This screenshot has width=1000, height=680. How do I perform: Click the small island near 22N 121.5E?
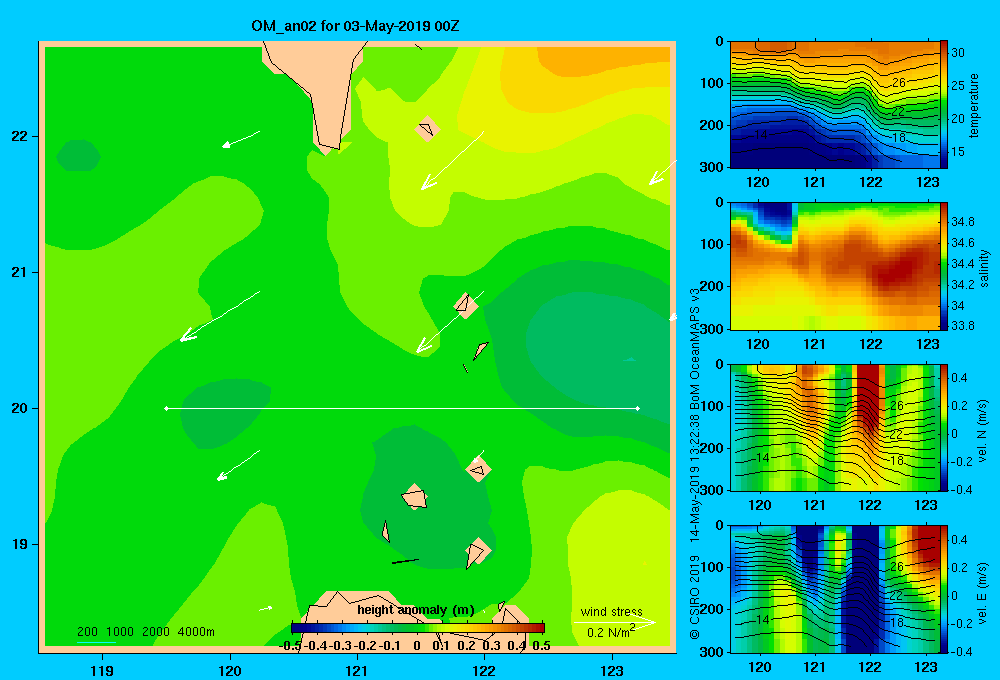[427, 129]
